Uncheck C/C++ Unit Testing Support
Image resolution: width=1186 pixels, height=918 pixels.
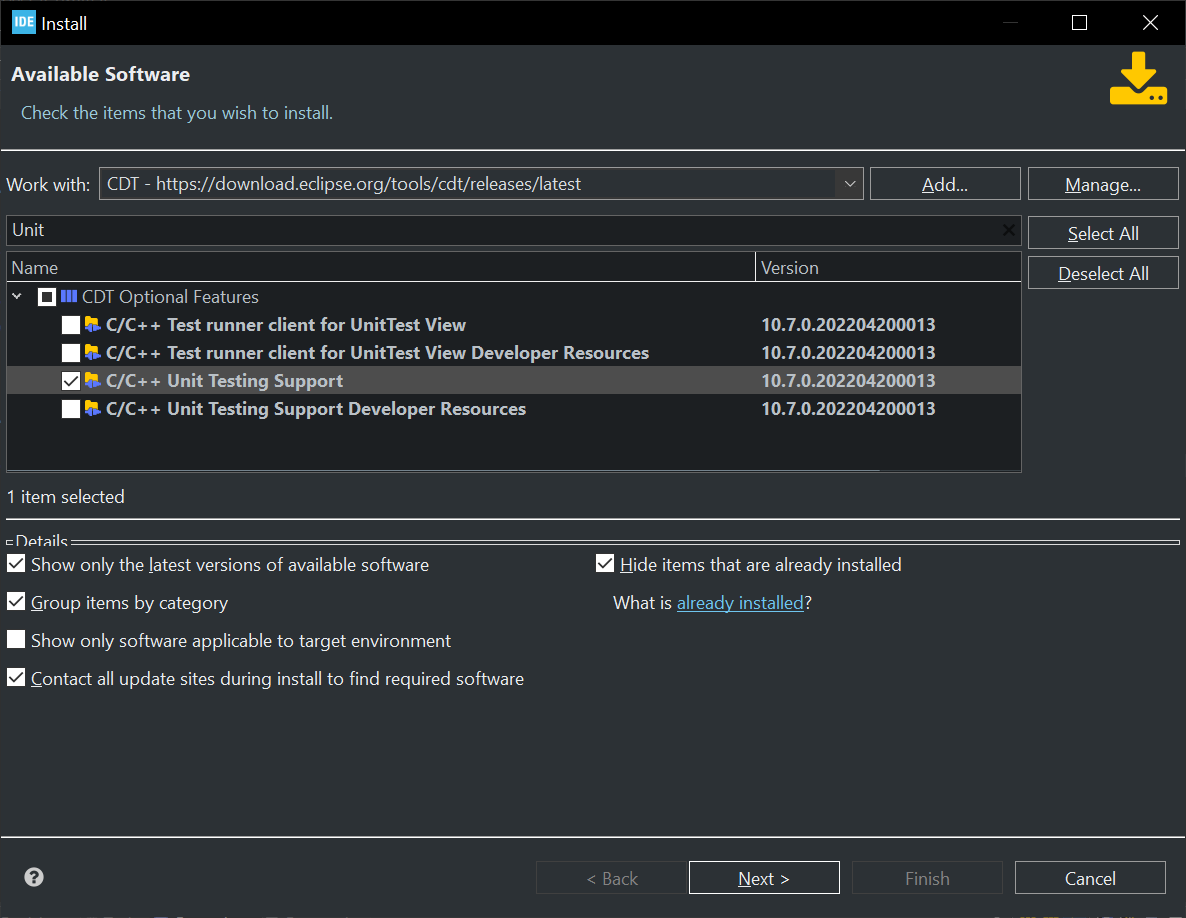click(x=71, y=381)
